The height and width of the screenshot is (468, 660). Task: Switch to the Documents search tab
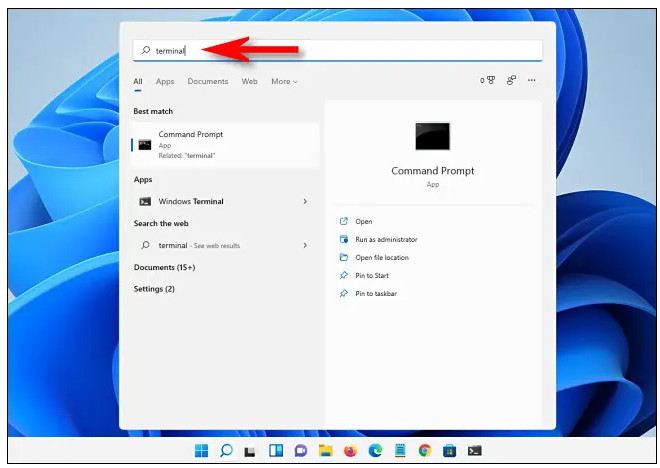pyautogui.click(x=207, y=81)
